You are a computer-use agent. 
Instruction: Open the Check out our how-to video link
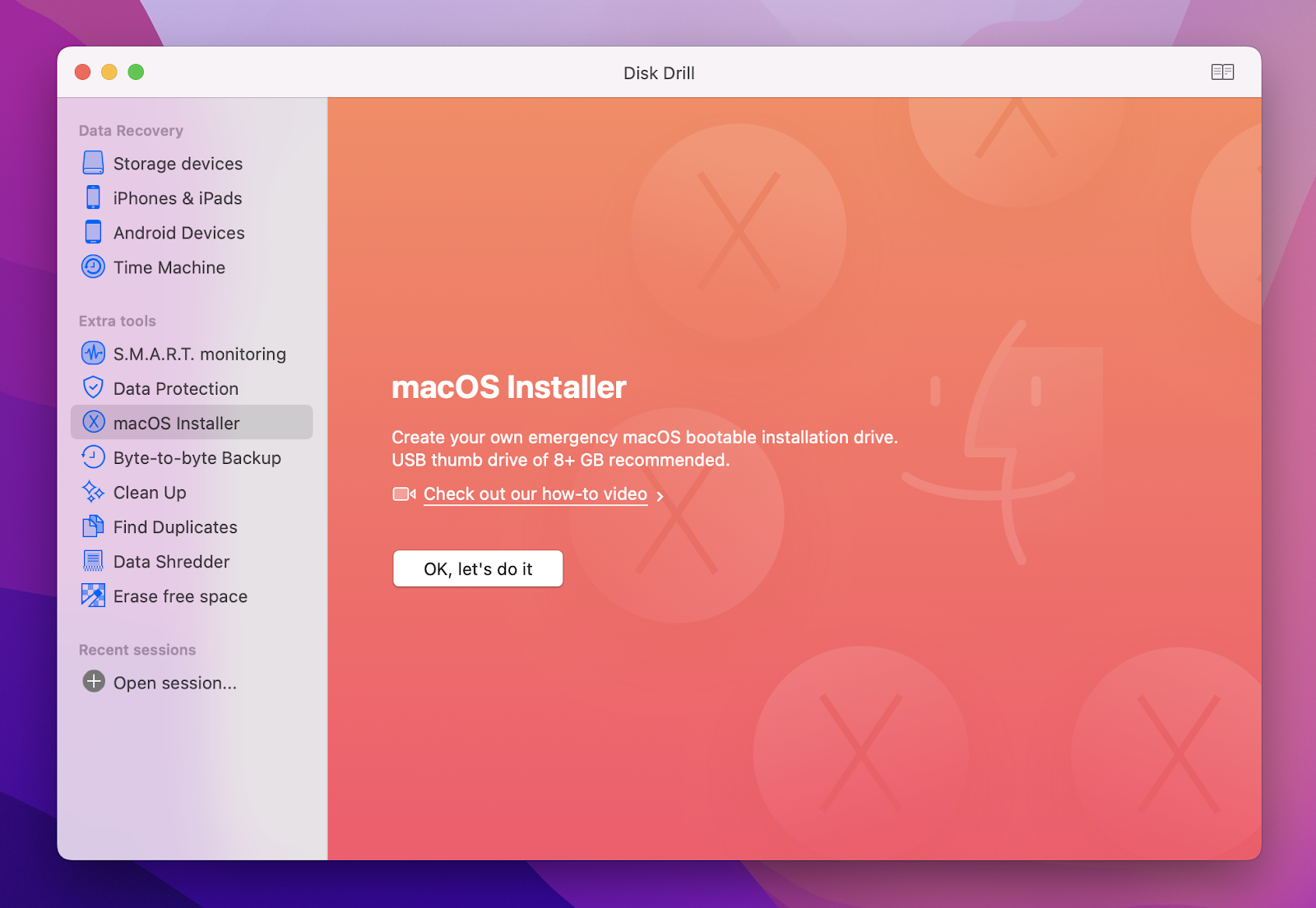pos(534,493)
